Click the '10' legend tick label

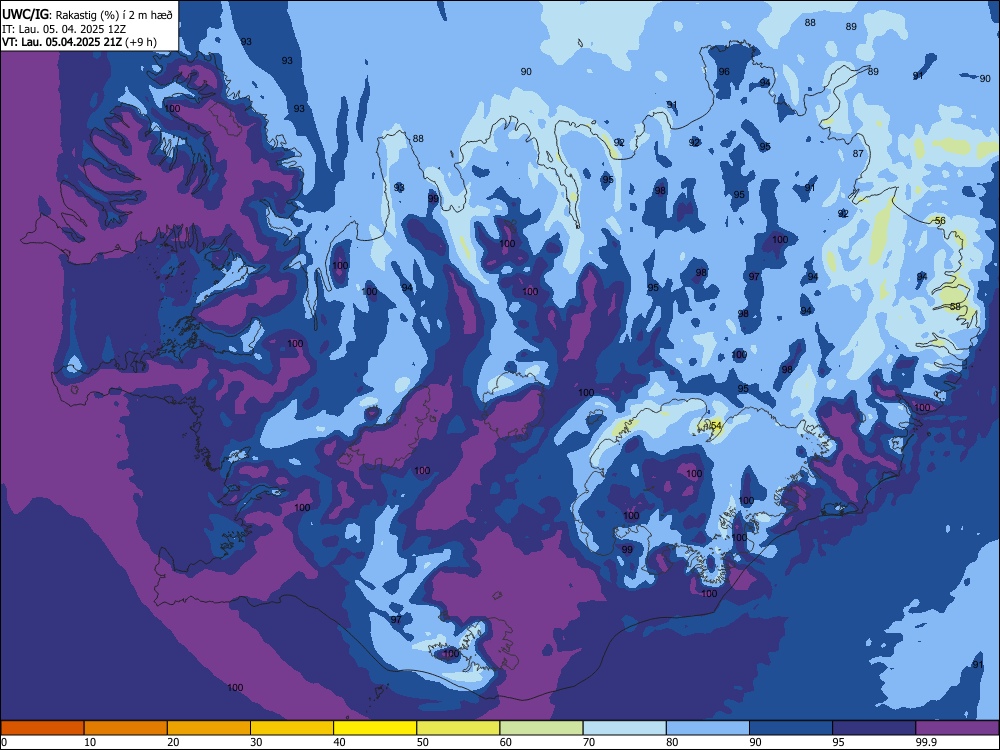(90, 742)
